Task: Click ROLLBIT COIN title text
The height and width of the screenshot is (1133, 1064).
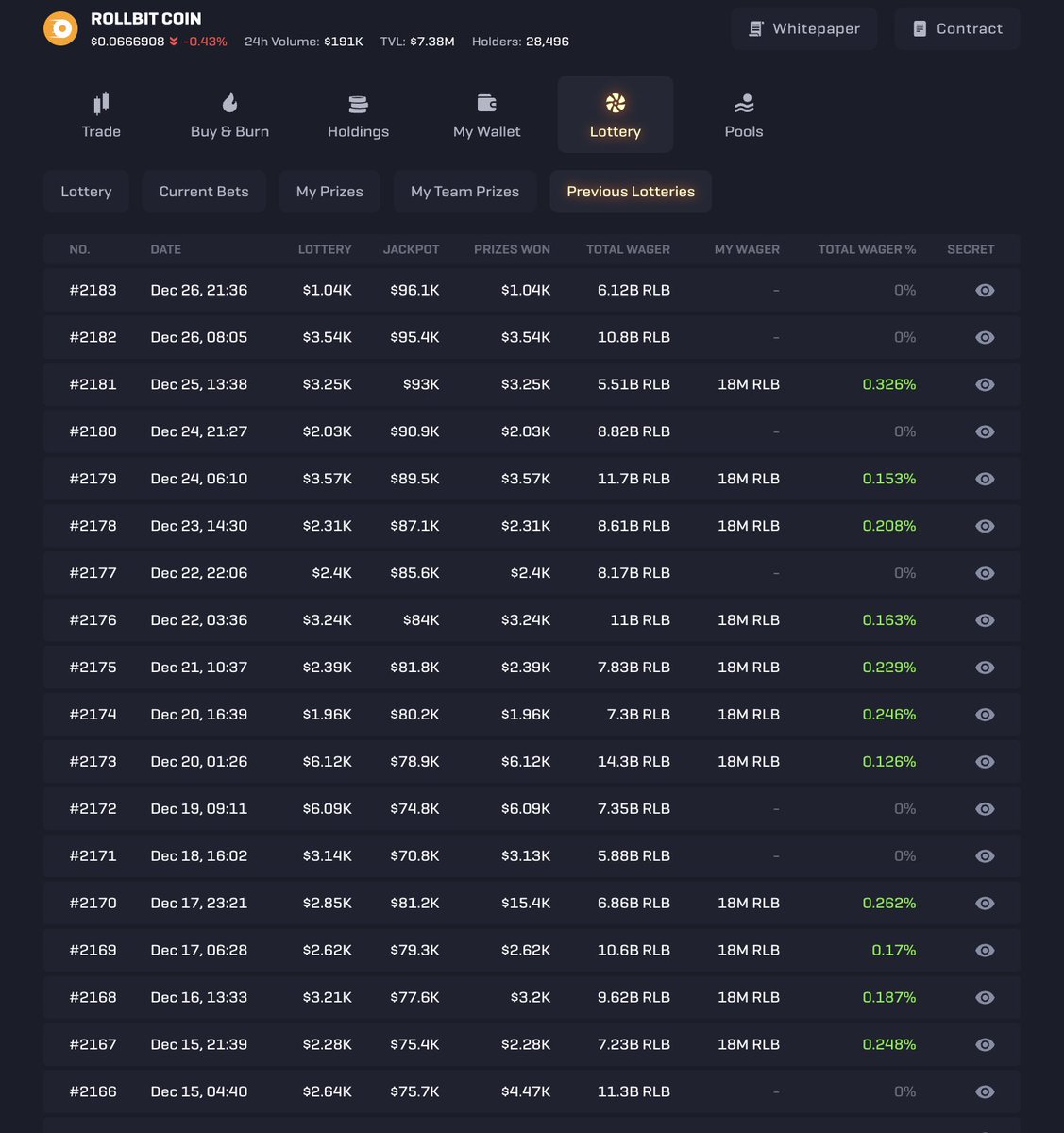Action: coord(145,19)
